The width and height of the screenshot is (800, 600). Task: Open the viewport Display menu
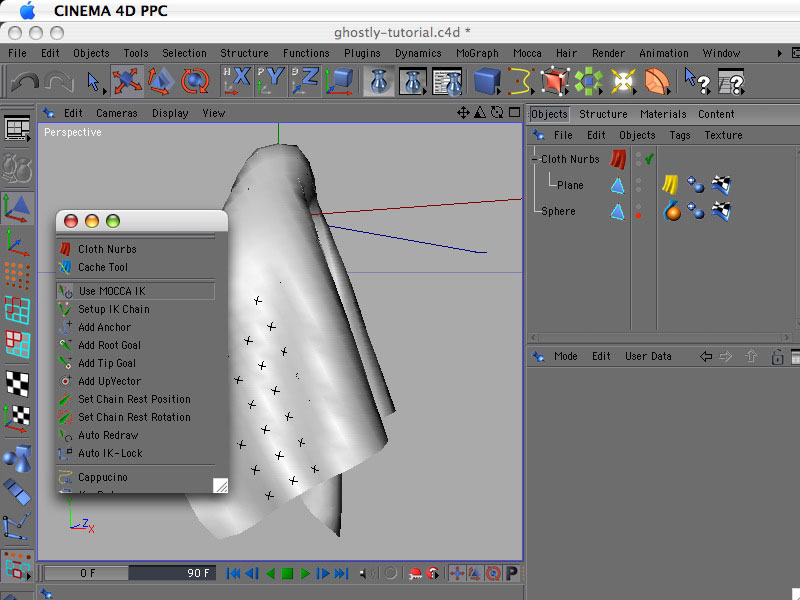(x=170, y=113)
